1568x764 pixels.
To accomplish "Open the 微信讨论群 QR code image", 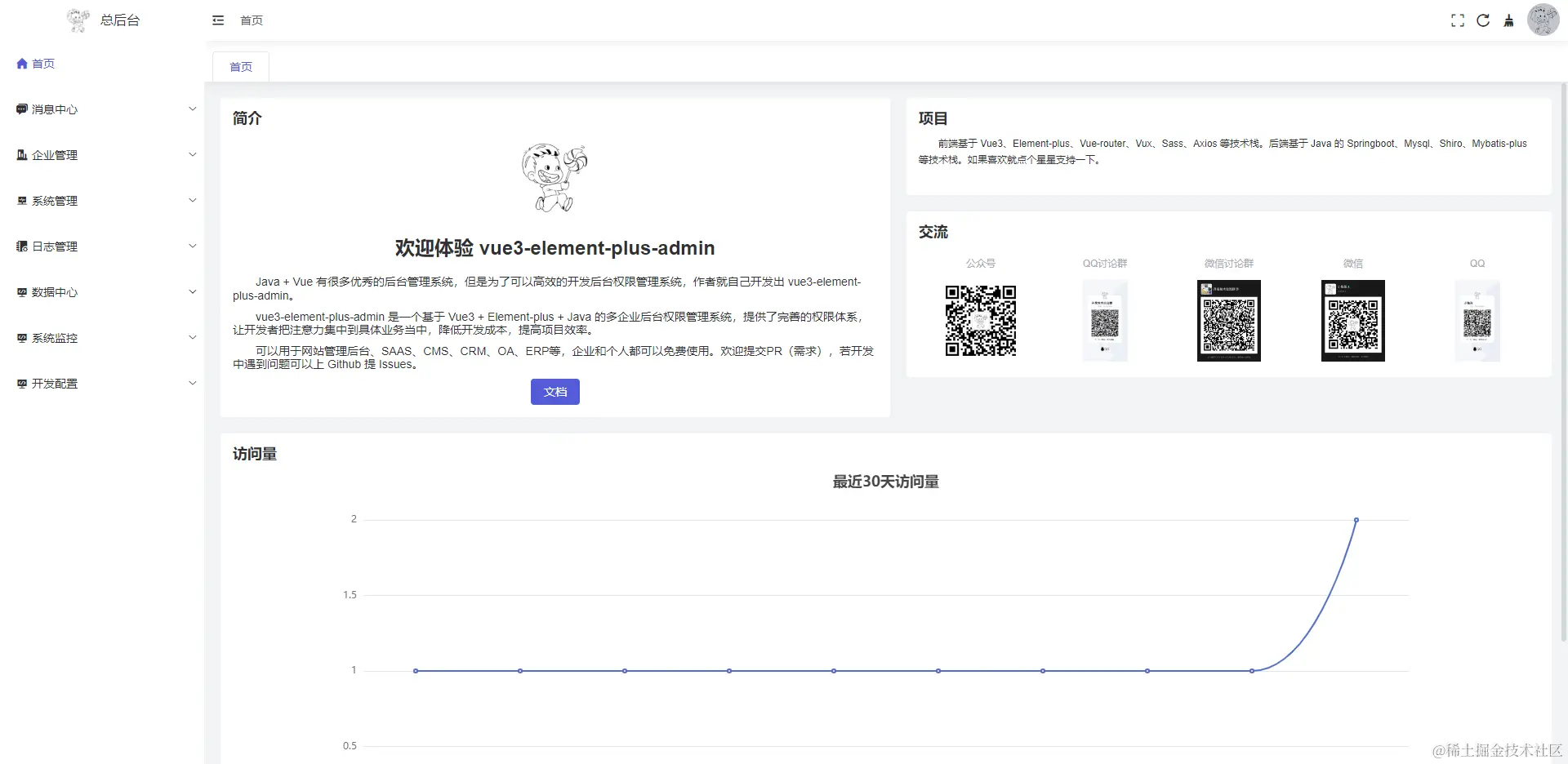I will [x=1229, y=321].
